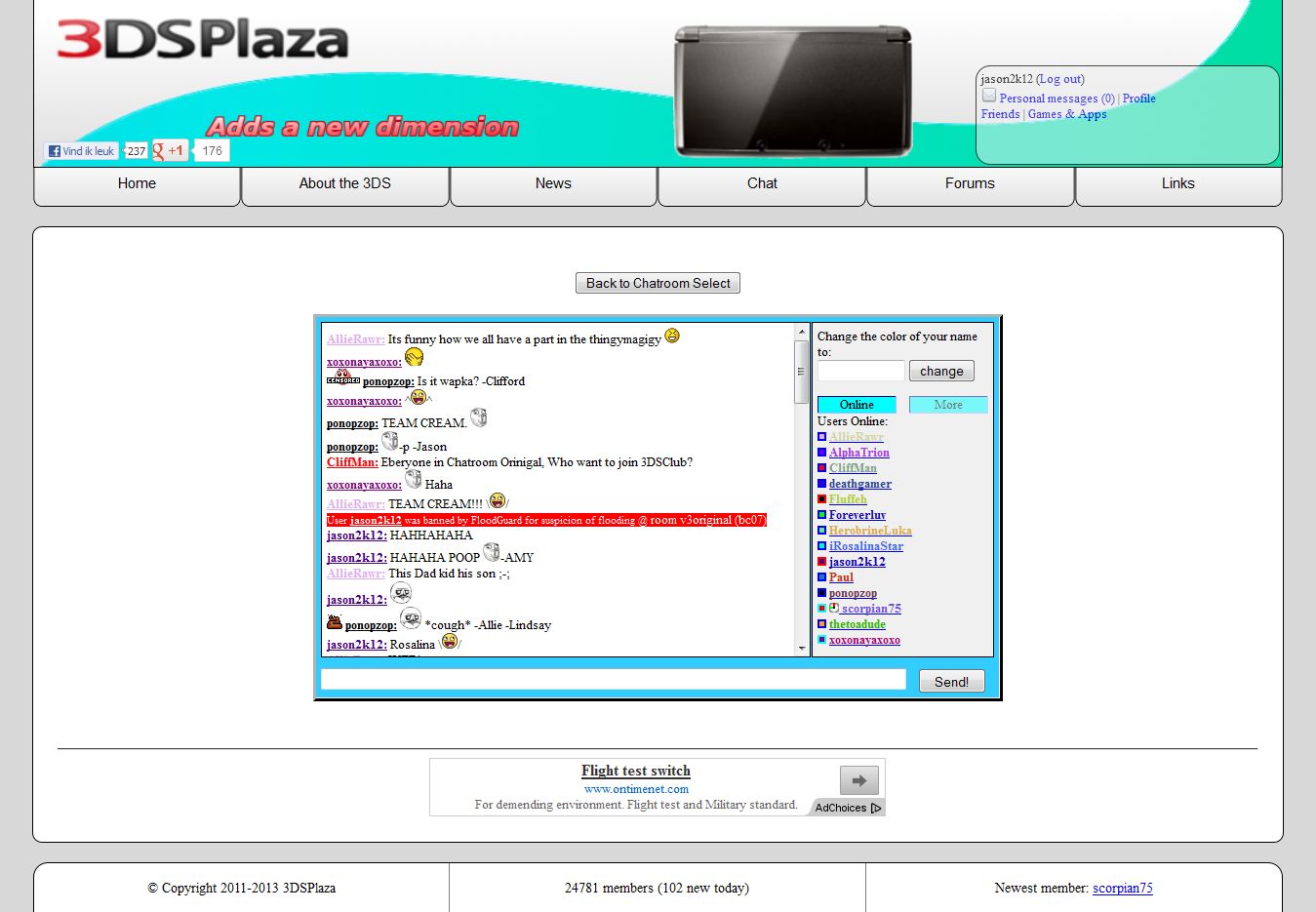The image size is (1316, 912).
Task: Open the Forums page
Action: pos(970,185)
